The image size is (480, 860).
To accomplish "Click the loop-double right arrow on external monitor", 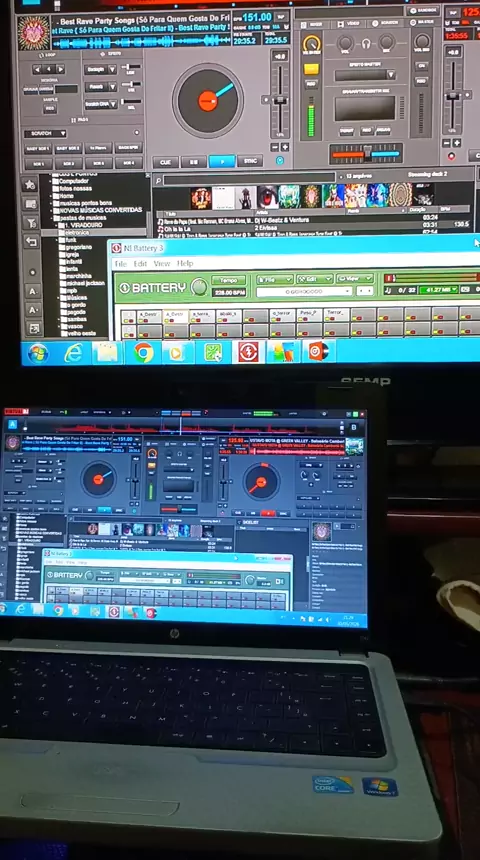I will pos(60,70).
